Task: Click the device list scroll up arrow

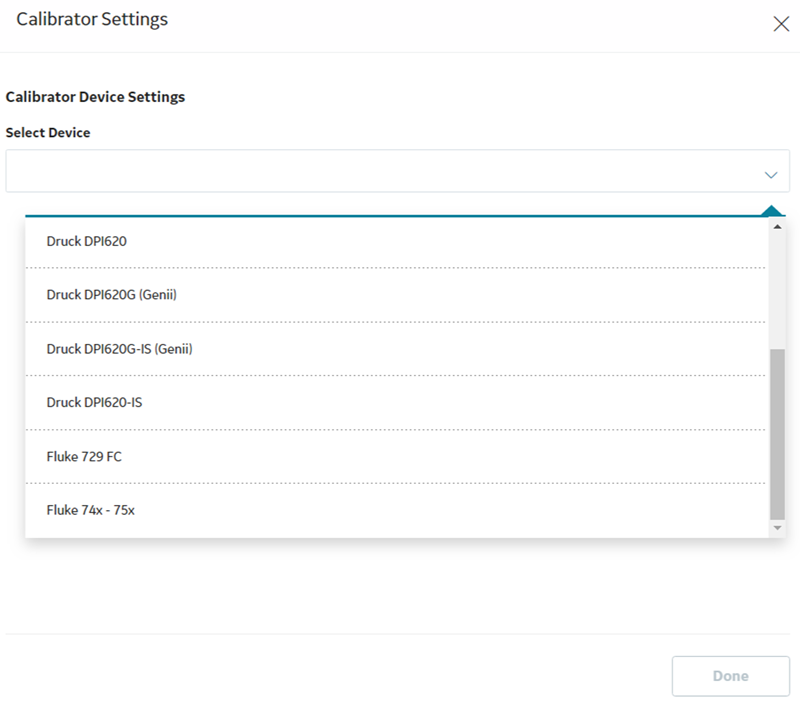Action: [x=777, y=226]
